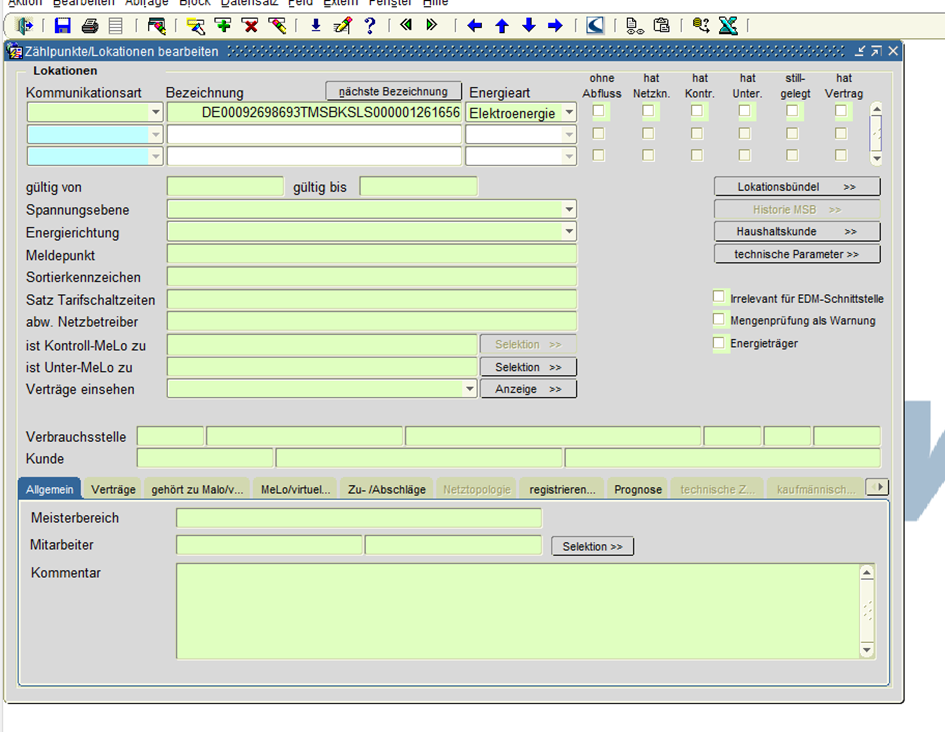Click the Kommentar scrollbar down arrow
The height and width of the screenshot is (732, 945).
point(867,650)
